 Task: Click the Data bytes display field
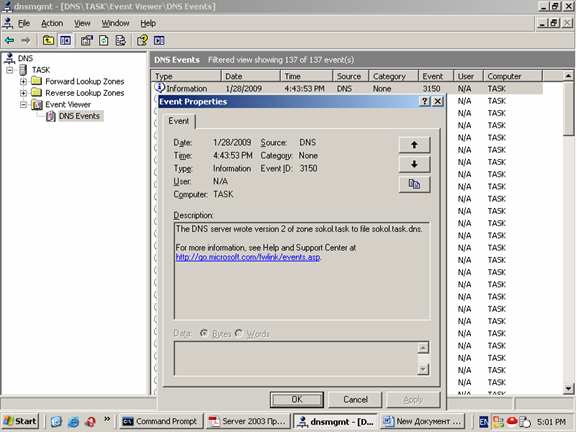[x=295, y=358]
